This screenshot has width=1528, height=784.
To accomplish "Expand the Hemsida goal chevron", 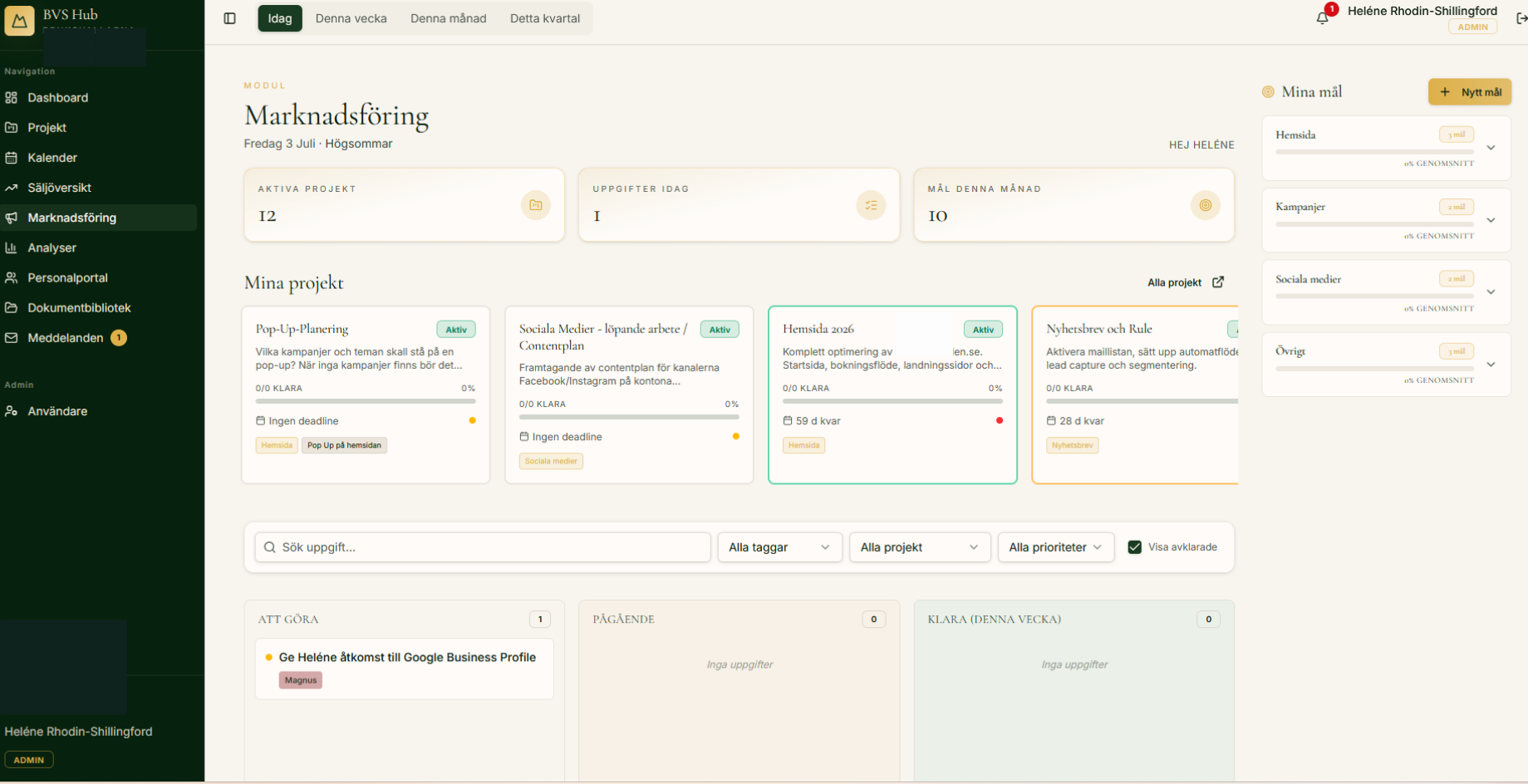I will tap(1491, 148).
